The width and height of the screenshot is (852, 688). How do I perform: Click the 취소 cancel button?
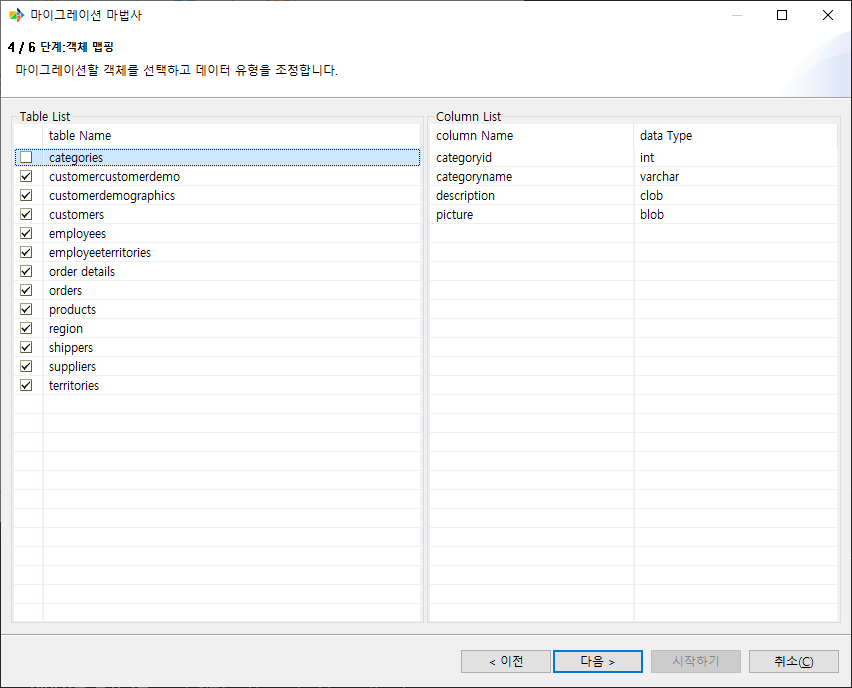794,661
